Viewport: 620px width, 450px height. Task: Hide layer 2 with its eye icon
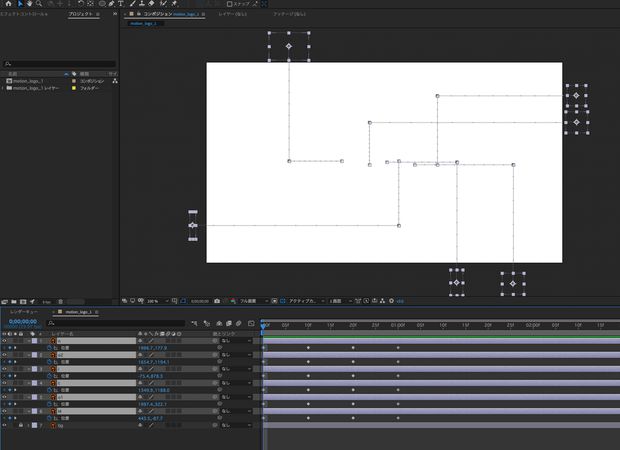4,355
